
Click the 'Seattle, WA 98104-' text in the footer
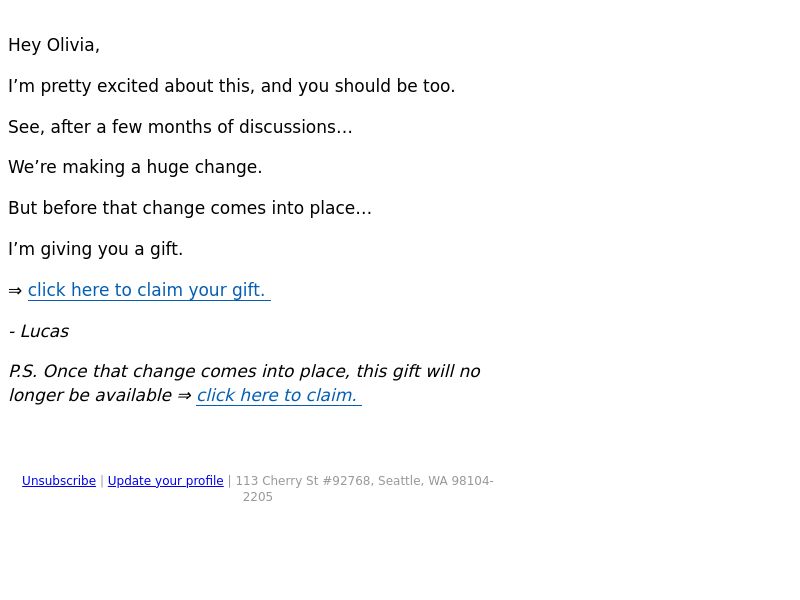pyautogui.click(x=436, y=481)
